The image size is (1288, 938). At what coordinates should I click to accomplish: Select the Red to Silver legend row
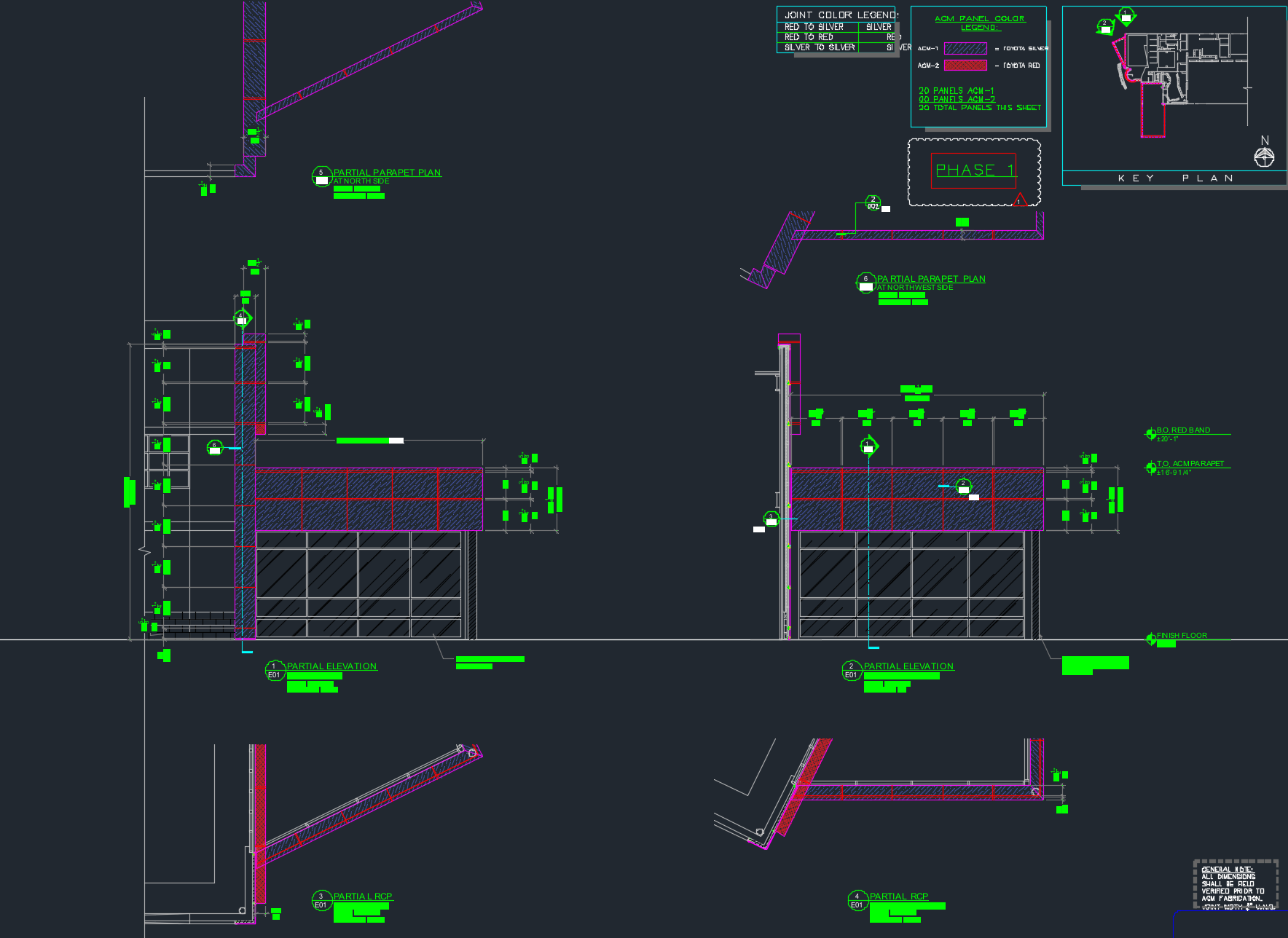tap(814, 27)
